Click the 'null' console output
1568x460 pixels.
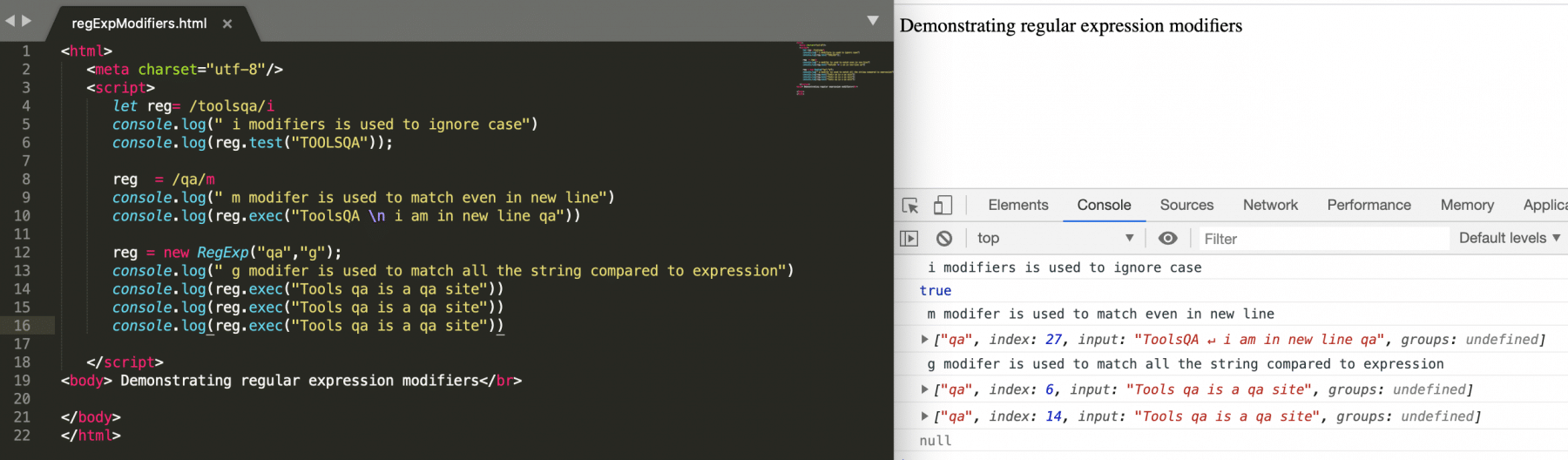[x=936, y=441]
